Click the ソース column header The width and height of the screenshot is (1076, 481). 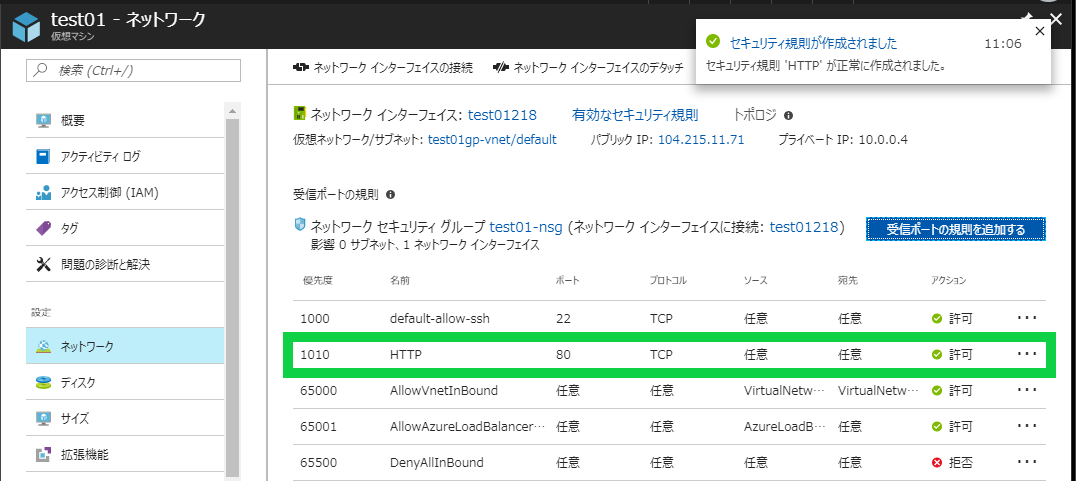(756, 280)
